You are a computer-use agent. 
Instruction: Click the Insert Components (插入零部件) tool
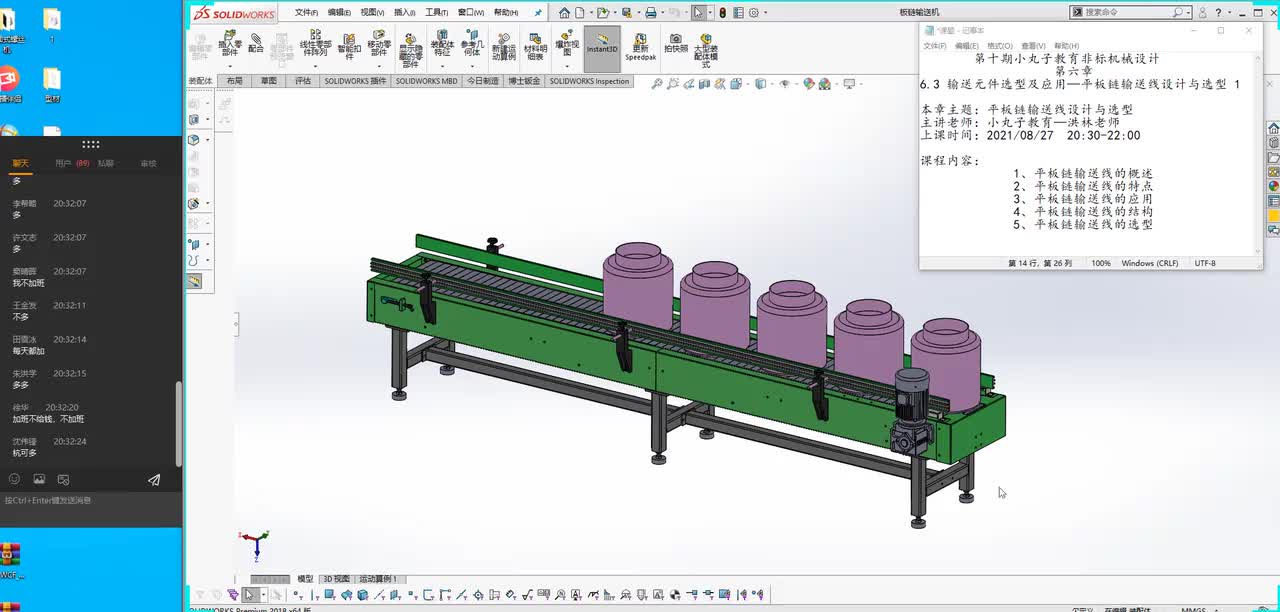coord(230,45)
